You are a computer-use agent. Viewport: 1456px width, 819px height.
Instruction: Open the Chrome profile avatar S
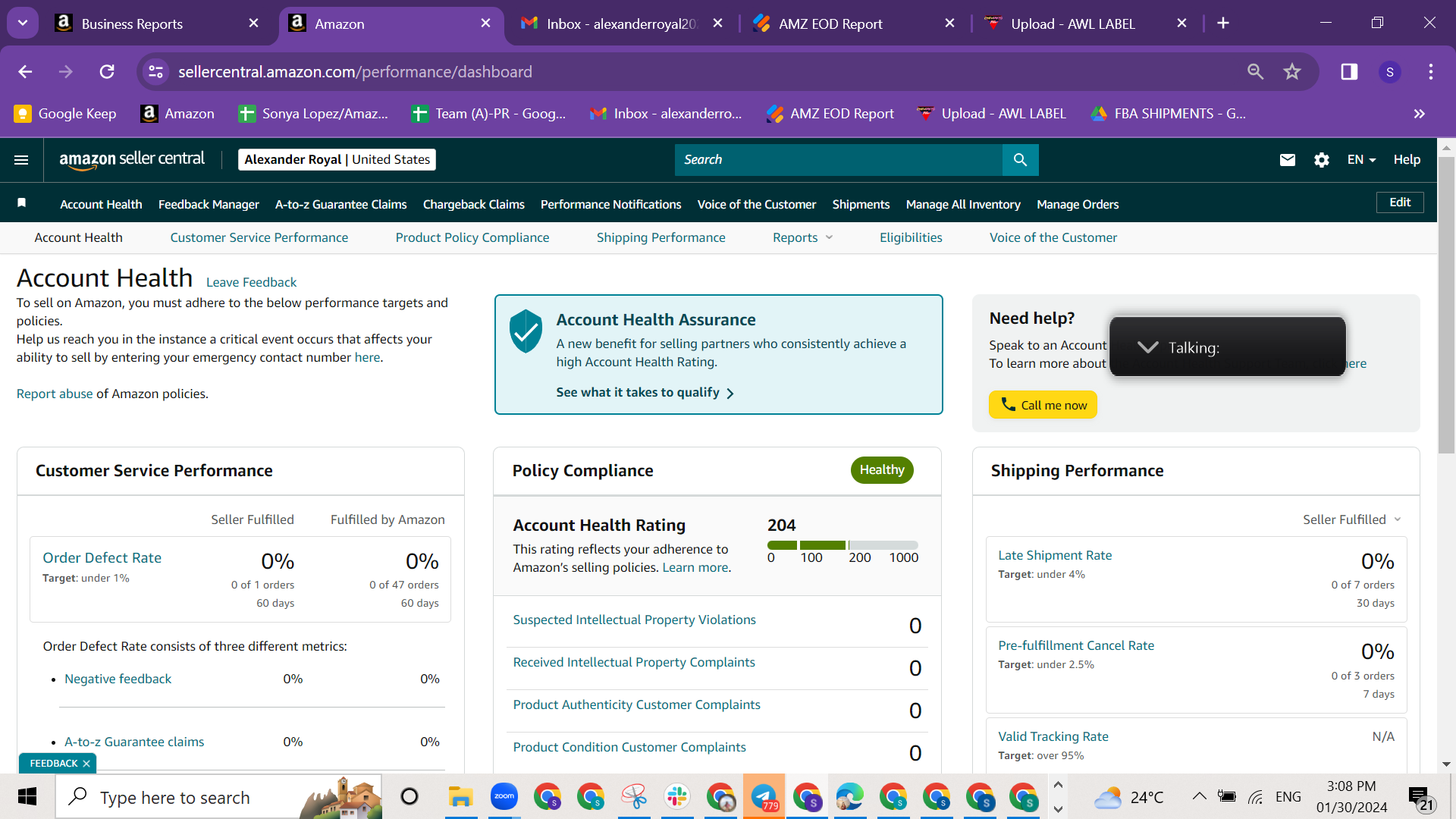[1389, 72]
